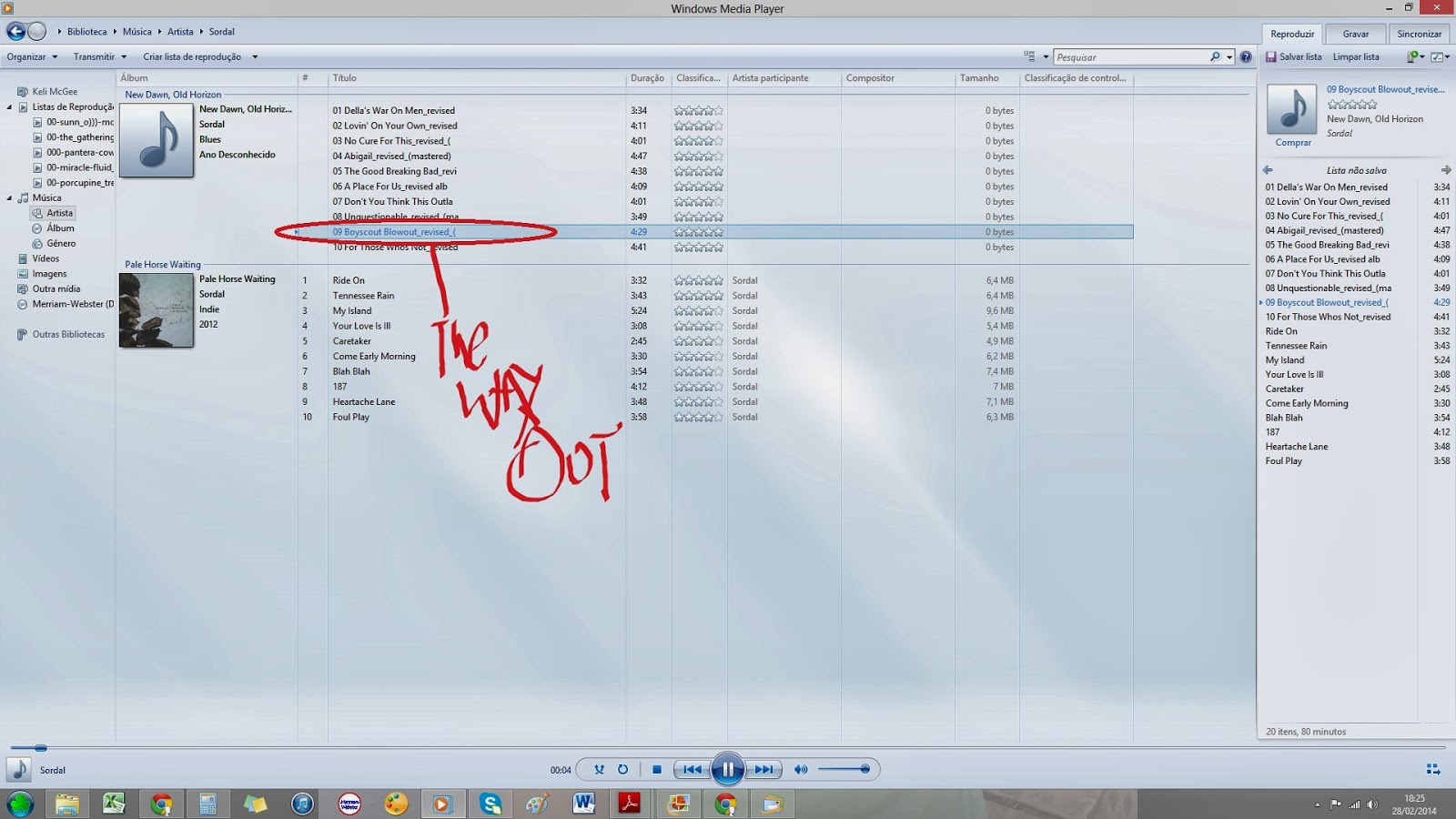Go to next list with right arrow
The height and width of the screenshot is (819, 1456).
[x=1446, y=170]
